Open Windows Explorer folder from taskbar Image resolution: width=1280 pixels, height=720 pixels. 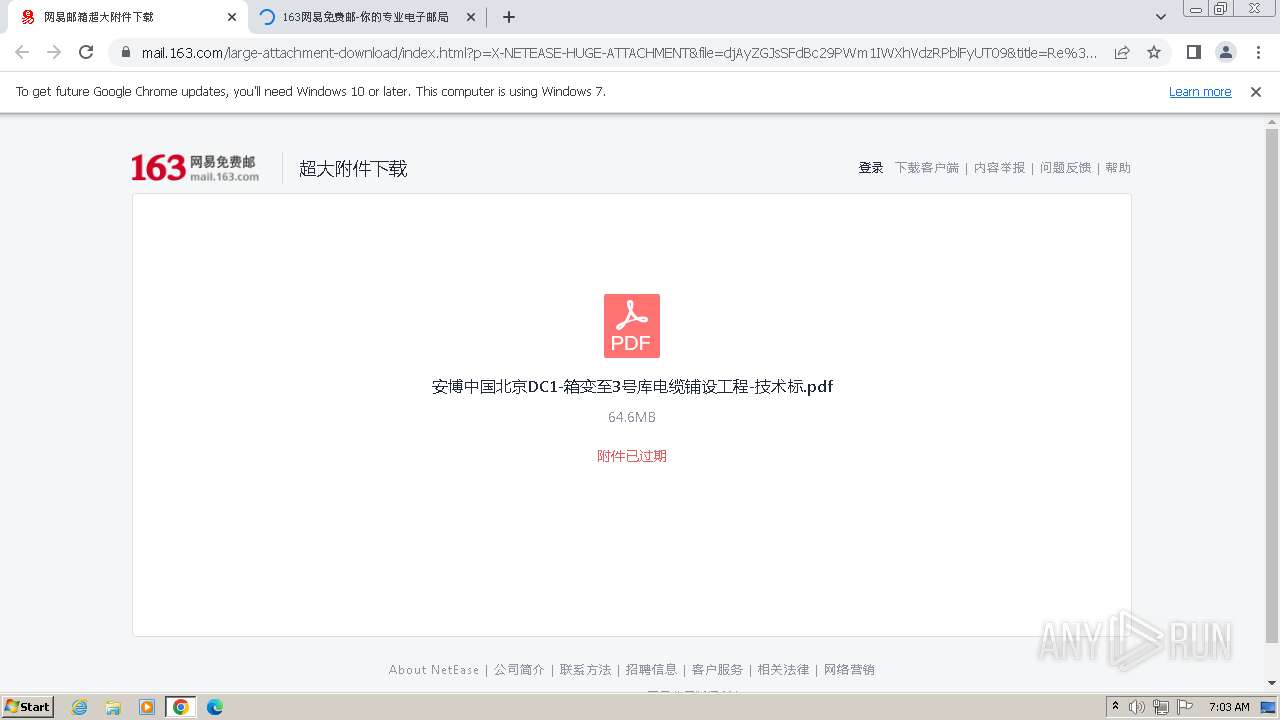pyautogui.click(x=113, y=707)
